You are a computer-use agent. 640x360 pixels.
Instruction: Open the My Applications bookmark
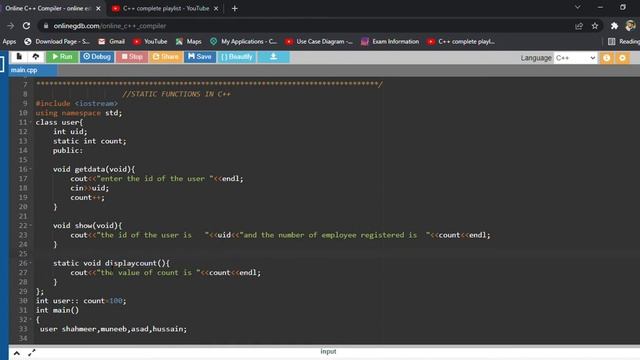point(243,42)
